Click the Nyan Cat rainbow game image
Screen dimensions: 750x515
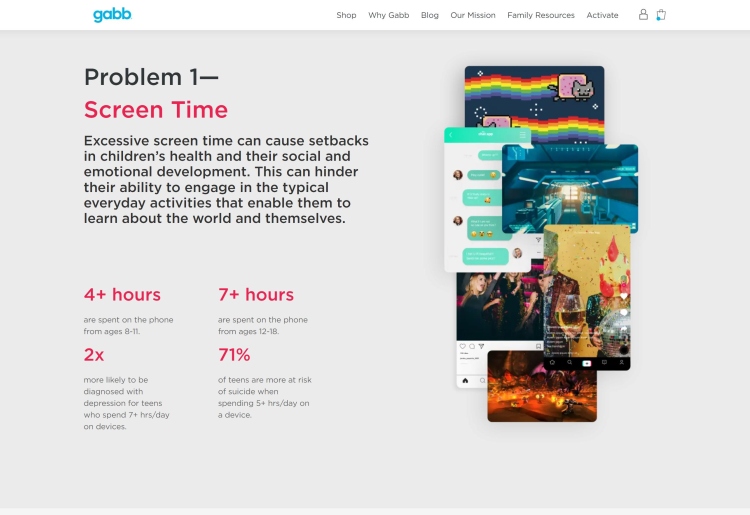point(534,95)
